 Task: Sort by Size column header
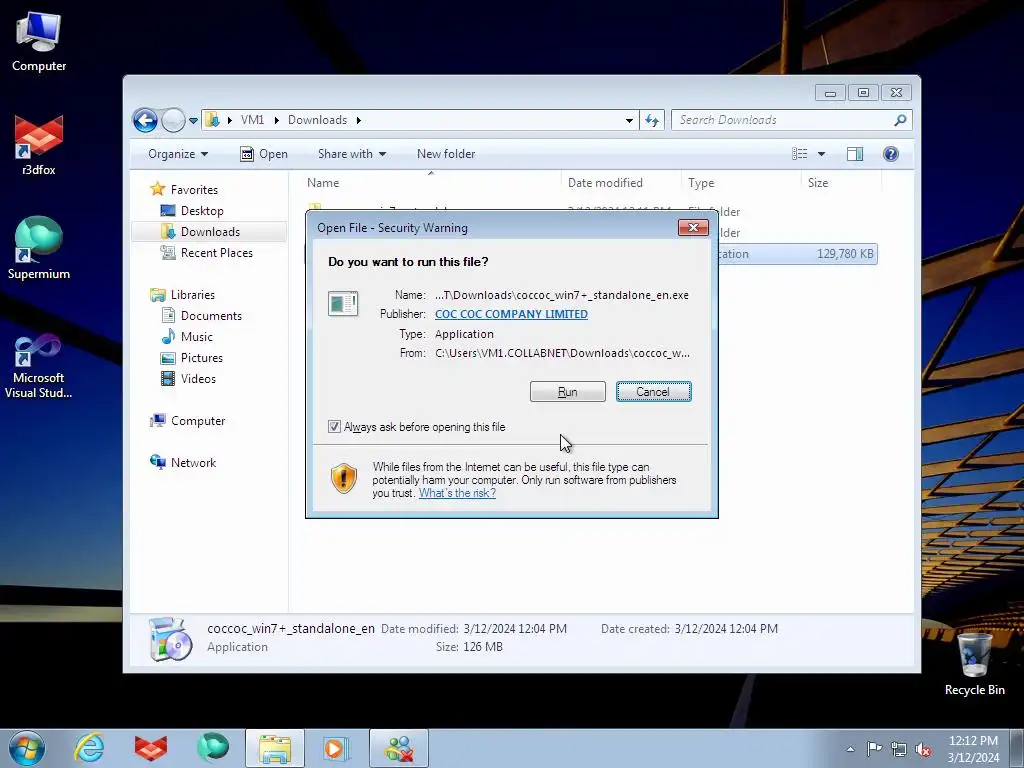(841, 183)
